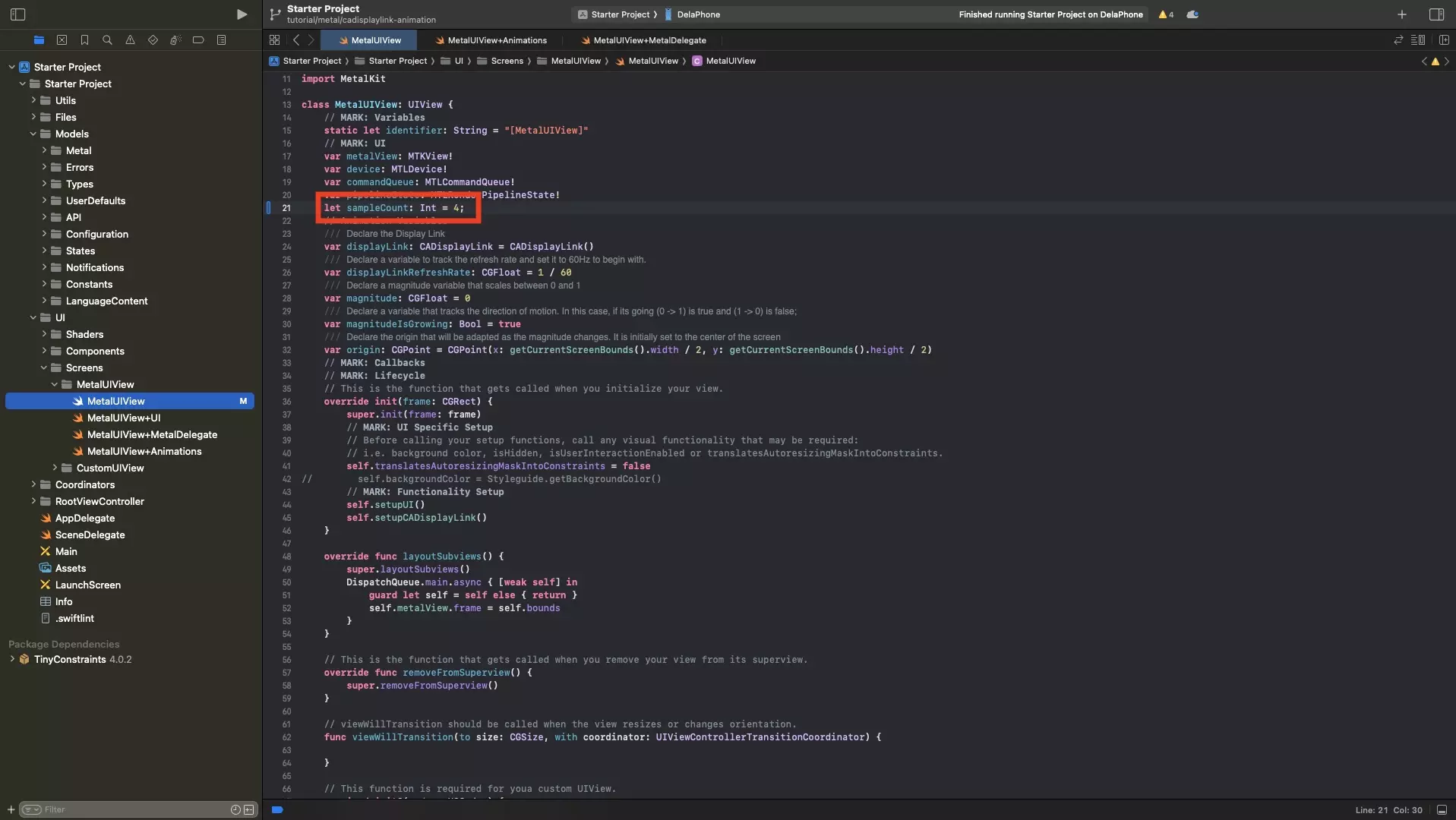Open the editor options lines icon
Screen dimensions: 1456x820
(x=1417, y=40)
